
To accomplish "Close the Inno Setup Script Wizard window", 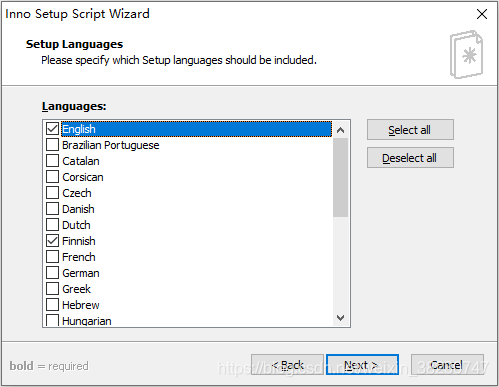I will 482,14.
